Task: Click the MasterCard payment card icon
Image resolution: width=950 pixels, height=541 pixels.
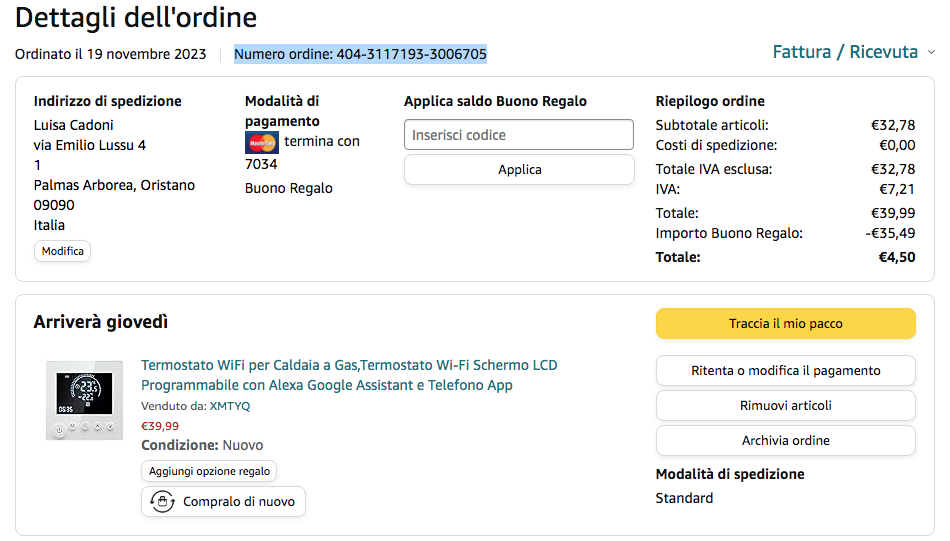Action: tap(261, 142)
